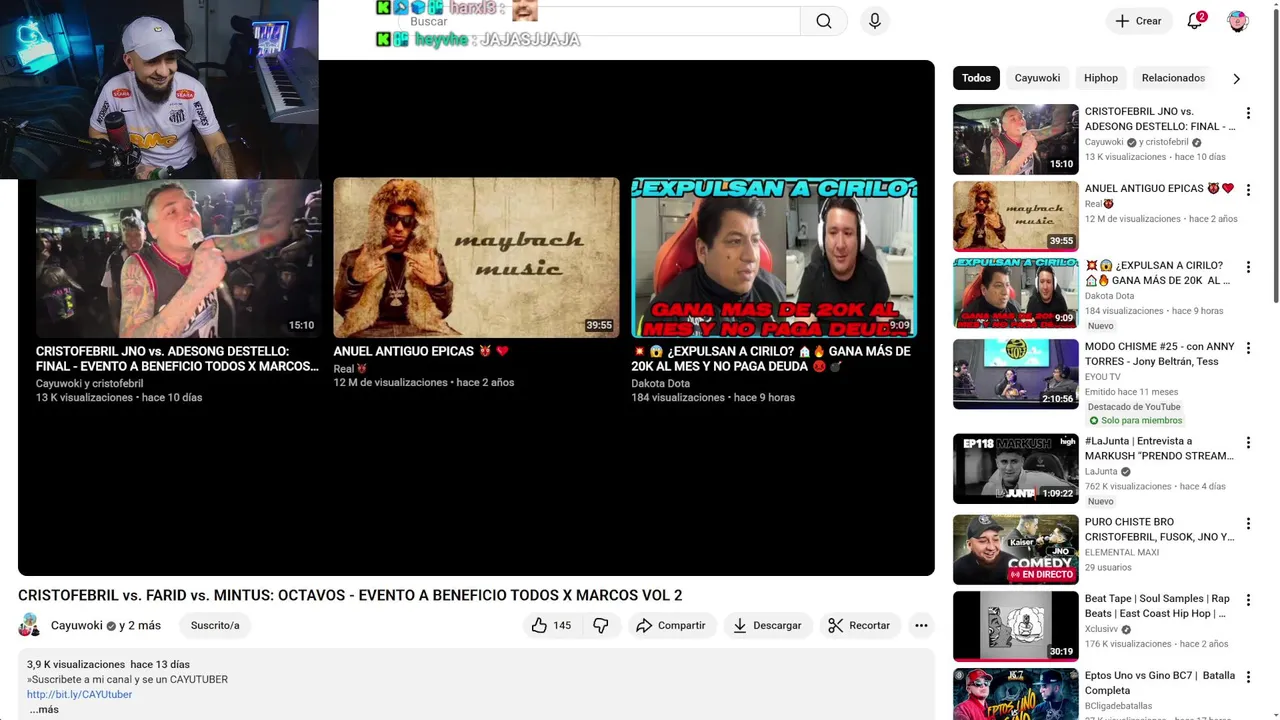The image size is (1280, 720).
Task: Open options for PURO CHISTE BRO video
Action: [x=1248, y=523]
